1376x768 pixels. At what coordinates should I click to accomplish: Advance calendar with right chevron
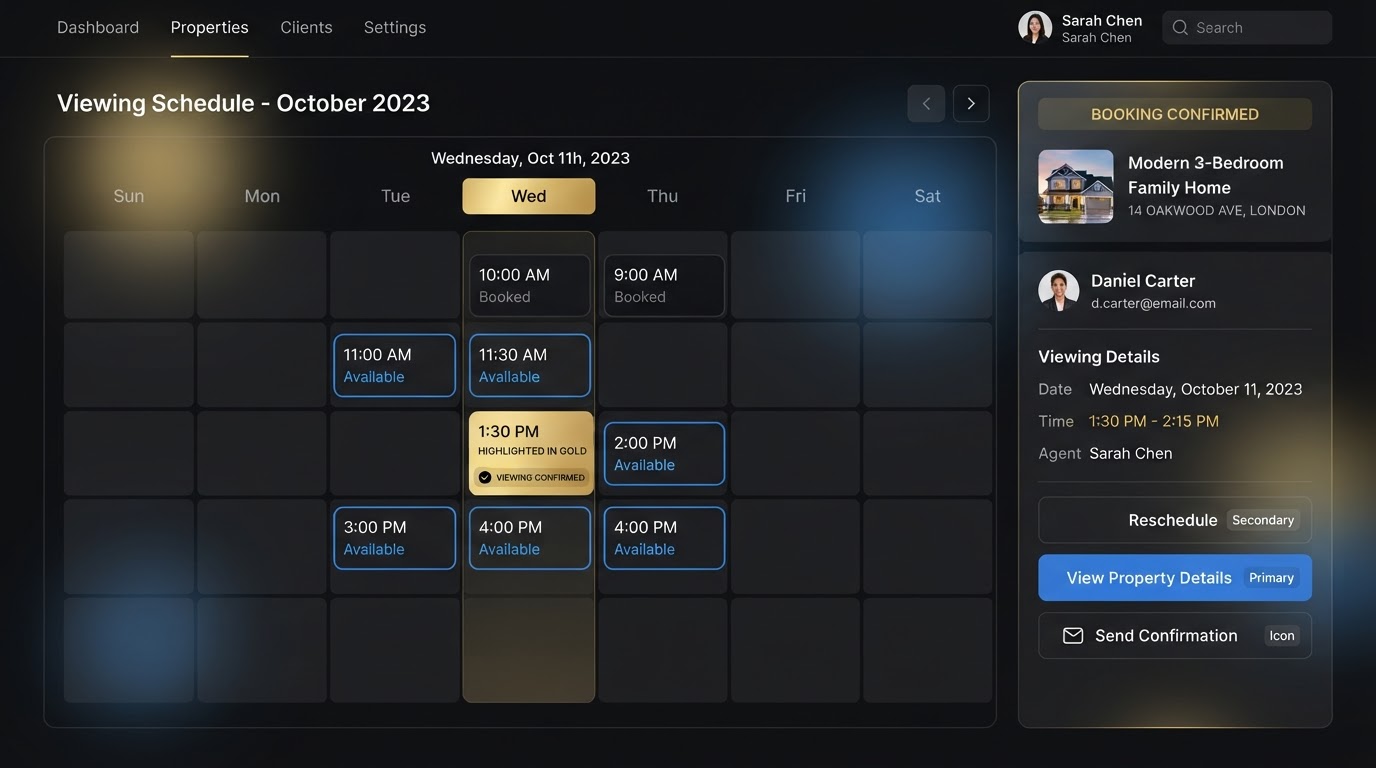tap(971, 104)
